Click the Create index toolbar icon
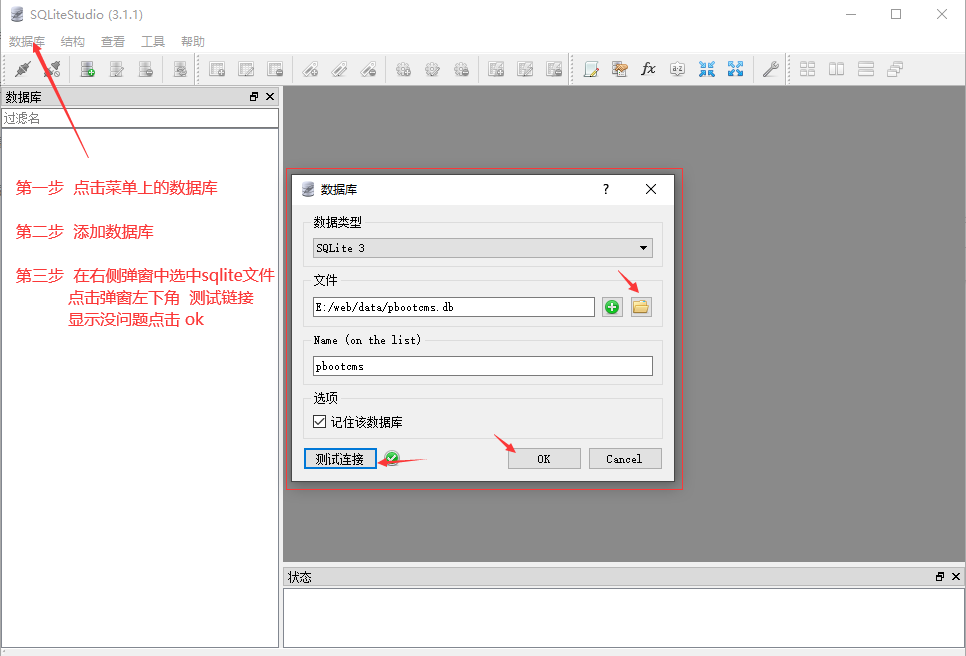Viewport: 966px width, 656px height. [x=310, y=69]
